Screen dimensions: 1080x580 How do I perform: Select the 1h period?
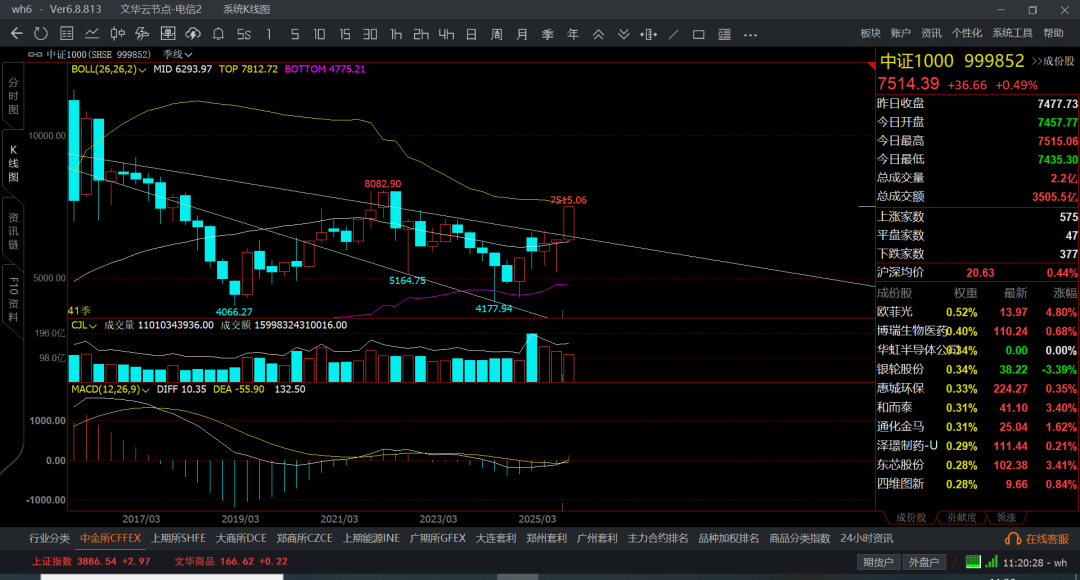396,34
